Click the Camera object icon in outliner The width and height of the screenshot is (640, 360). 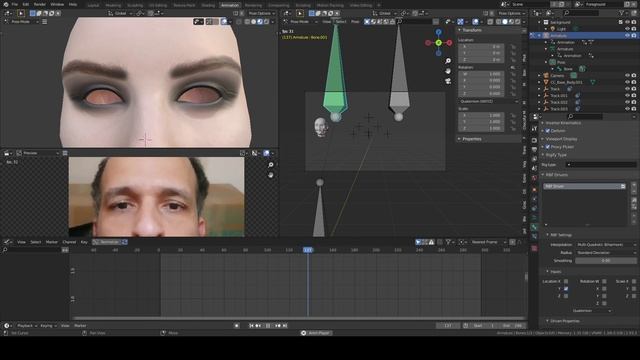pyautogui.click(x=546, y=76)
